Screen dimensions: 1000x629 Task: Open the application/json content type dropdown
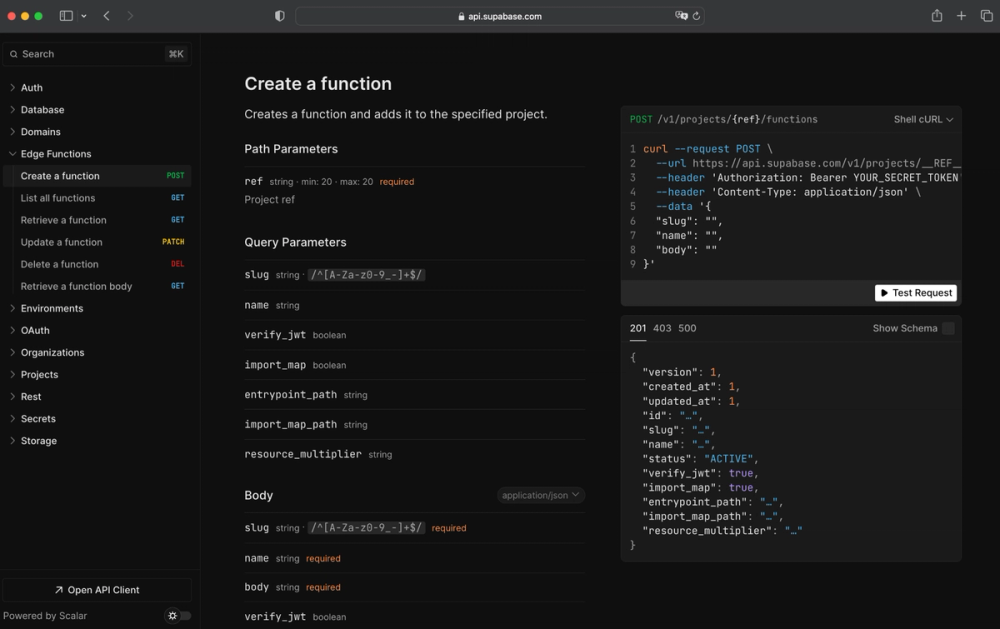tap(540, 495)
